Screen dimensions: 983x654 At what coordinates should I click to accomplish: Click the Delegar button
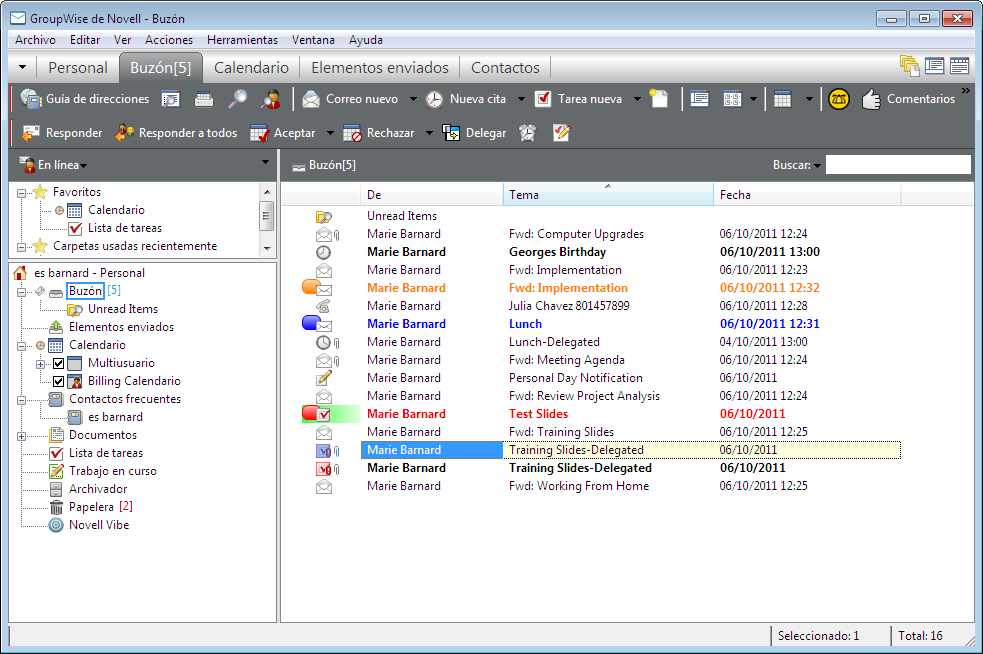point(474,133)
